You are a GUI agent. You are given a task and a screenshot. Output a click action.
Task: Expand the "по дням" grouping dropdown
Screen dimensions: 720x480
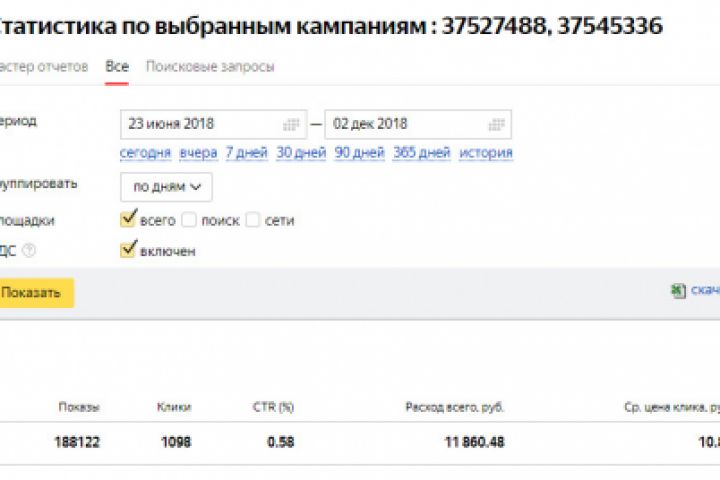[166, 187]
